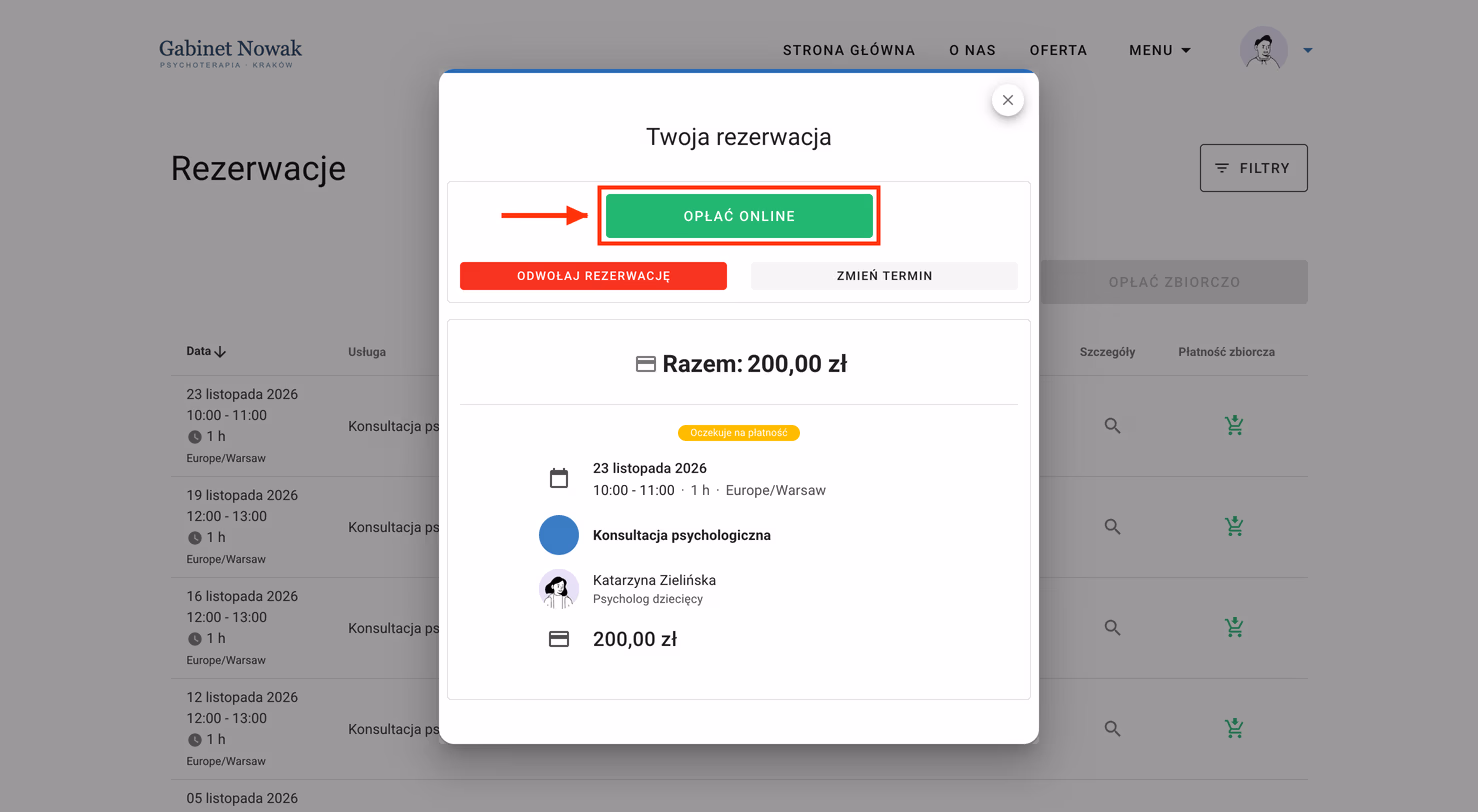Click the Opłać zbiorczo button
1478x812 pixels.
tap(1174, 282)
